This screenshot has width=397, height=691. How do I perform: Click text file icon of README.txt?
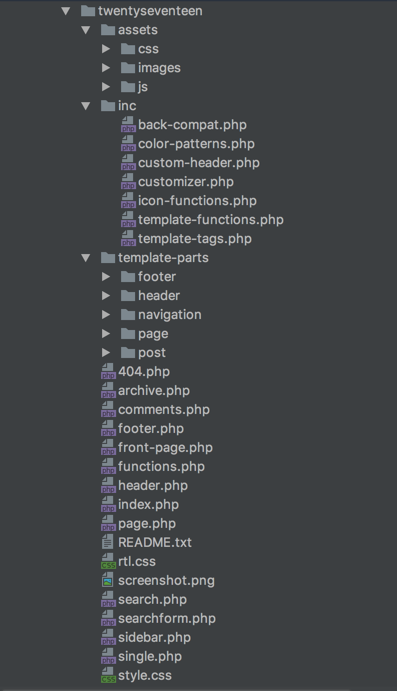[108, 542]
